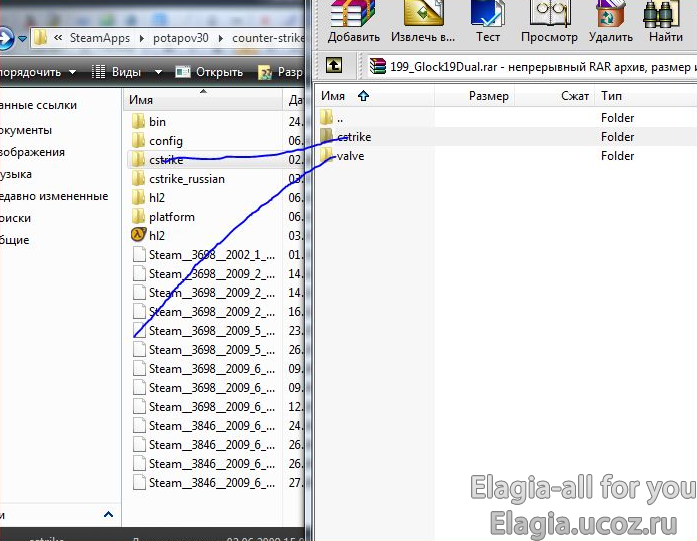
Task: Navigate to SteamApps in breadcrumb
Action: click(100, 38)
